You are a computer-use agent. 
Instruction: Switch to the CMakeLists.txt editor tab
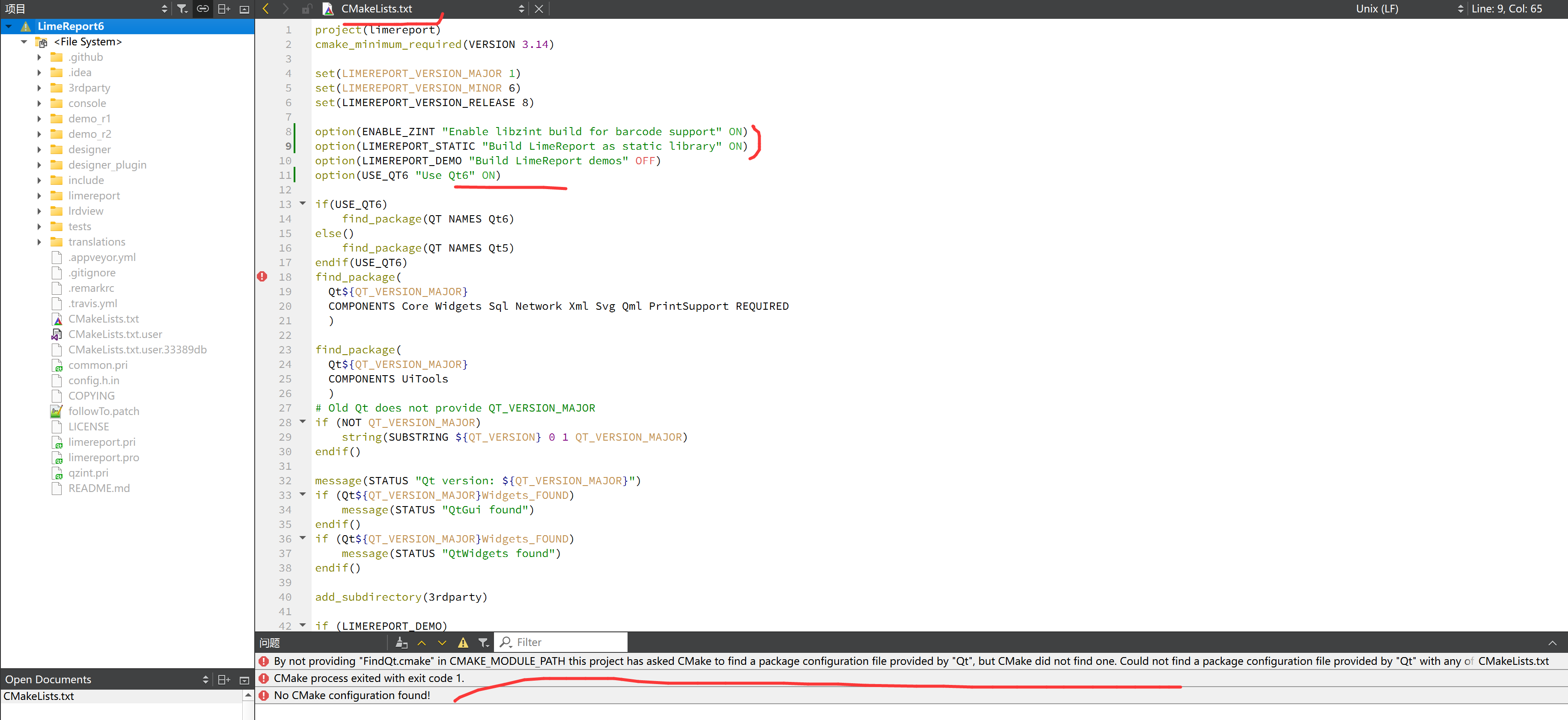pyautogui.click(x=378, y=9)
